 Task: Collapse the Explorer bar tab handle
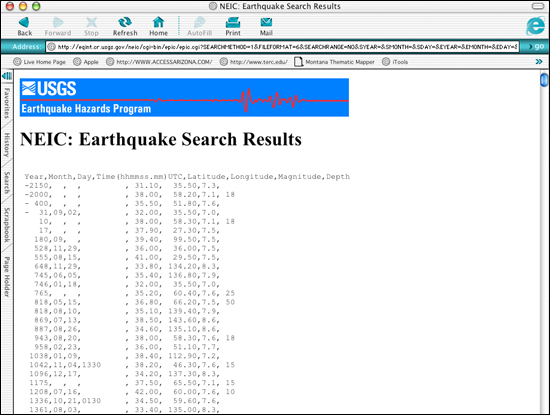tap(7, 76)
